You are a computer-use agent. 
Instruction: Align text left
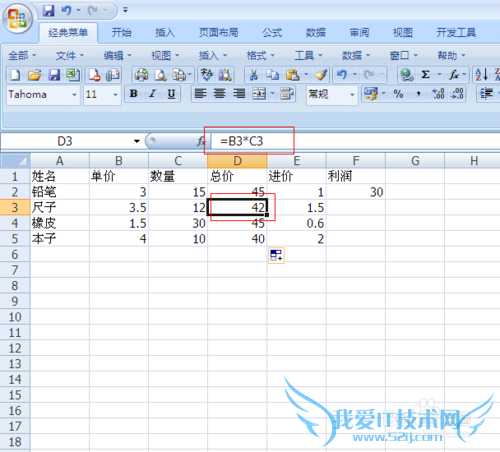coord(200,94)
